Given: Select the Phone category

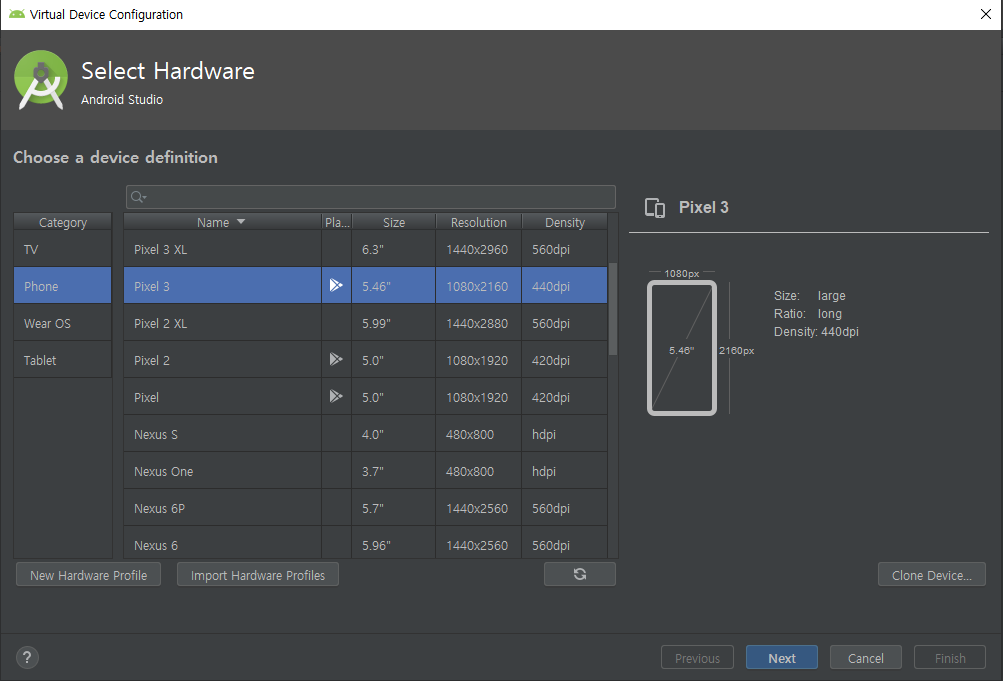Looking at the screenshot, I should pos(63,286).
